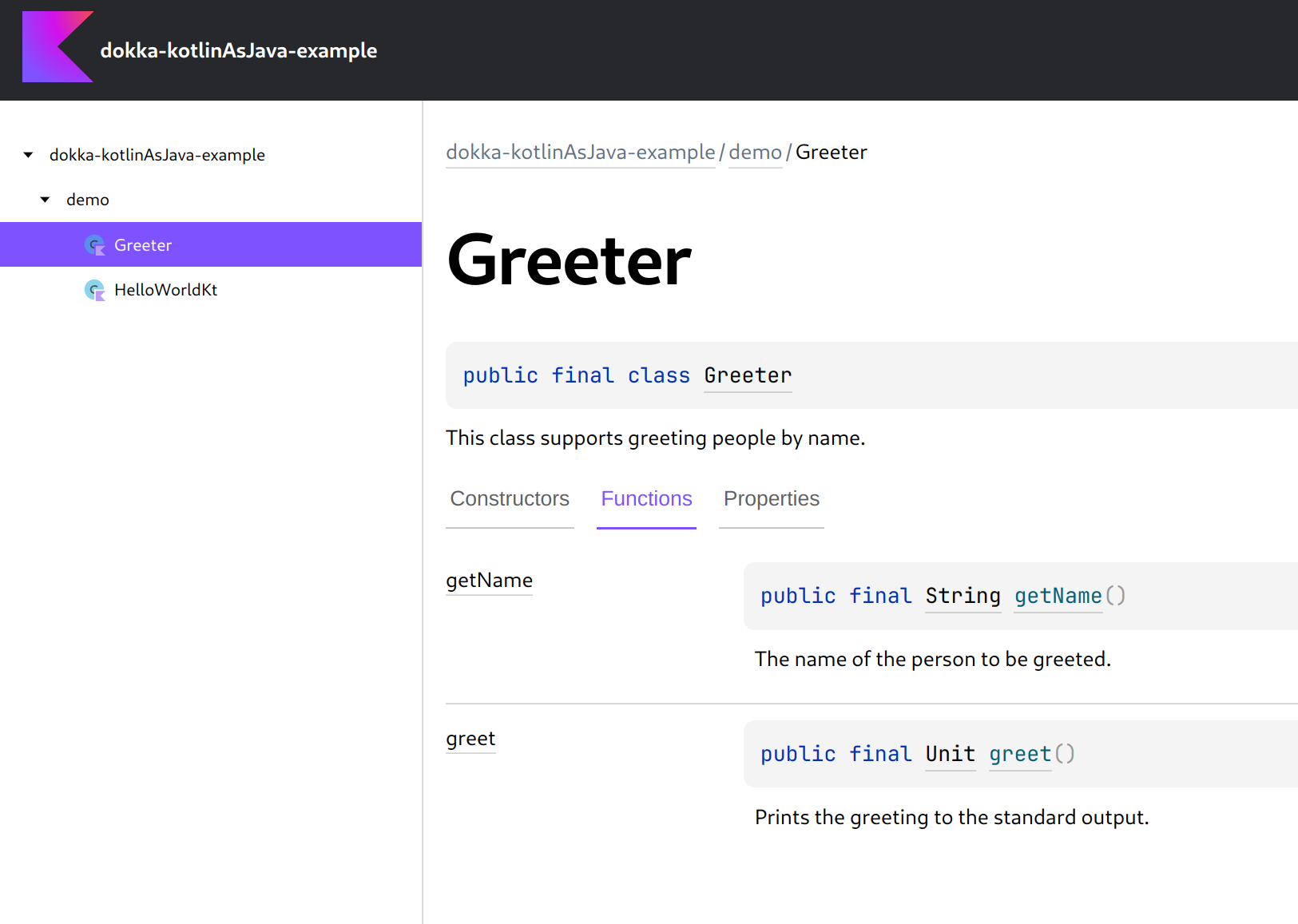Open the greet function link
The height and width of the screenshot is (924, 1298).
click(x=470, y=739)
